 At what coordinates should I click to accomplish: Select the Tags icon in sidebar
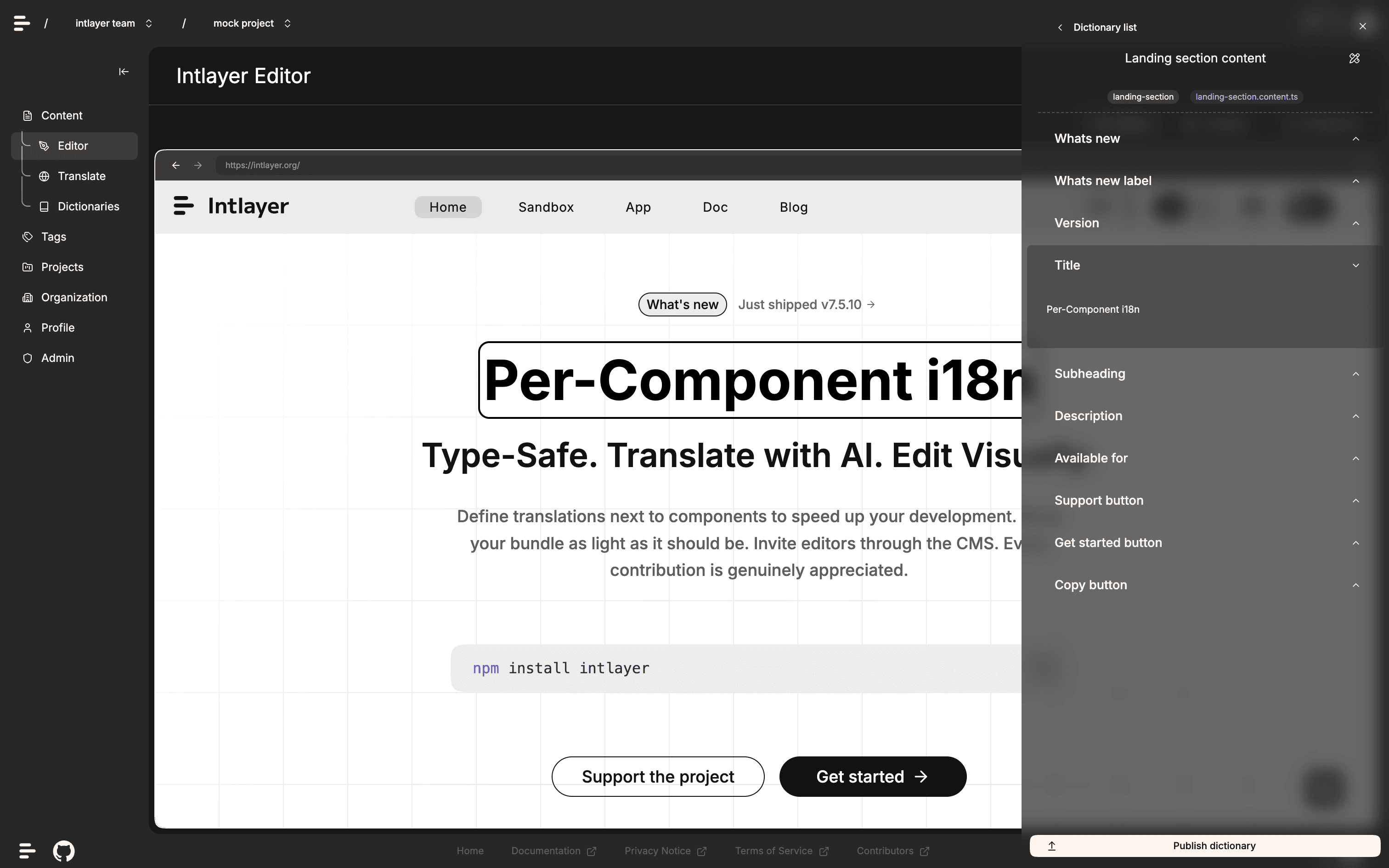coord(28,237)
